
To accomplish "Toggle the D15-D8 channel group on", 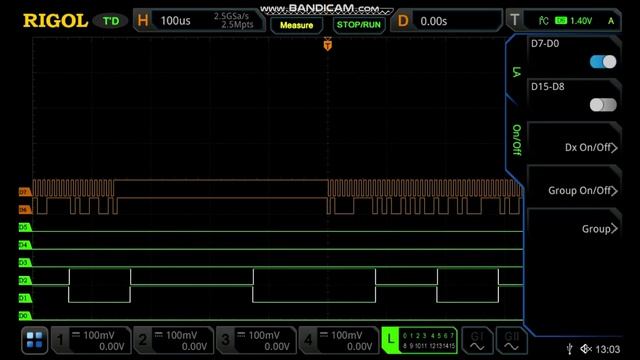I will point(603,105).
